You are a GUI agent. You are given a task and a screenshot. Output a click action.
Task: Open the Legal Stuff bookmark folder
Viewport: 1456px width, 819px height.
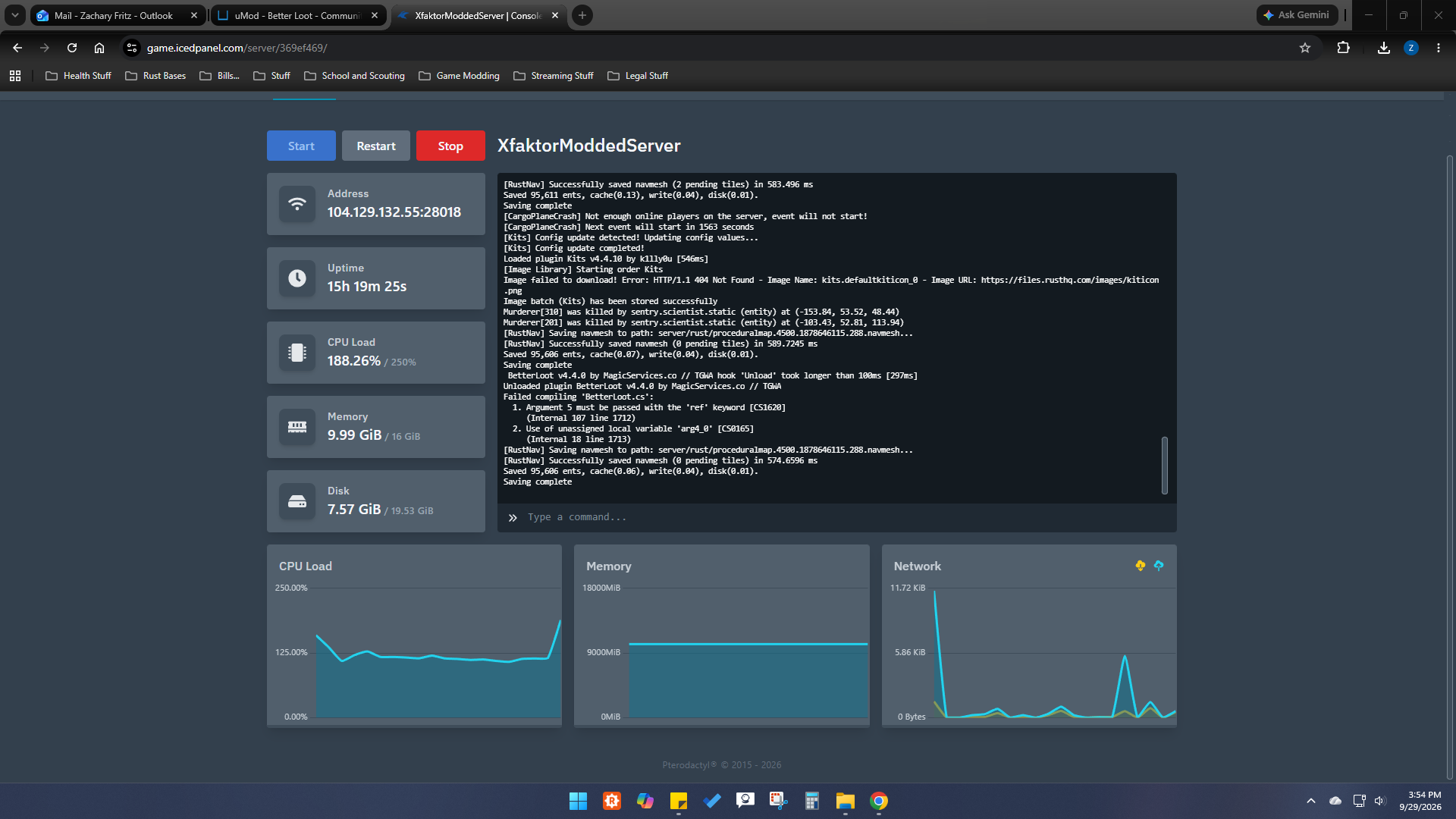pos(638,76)
